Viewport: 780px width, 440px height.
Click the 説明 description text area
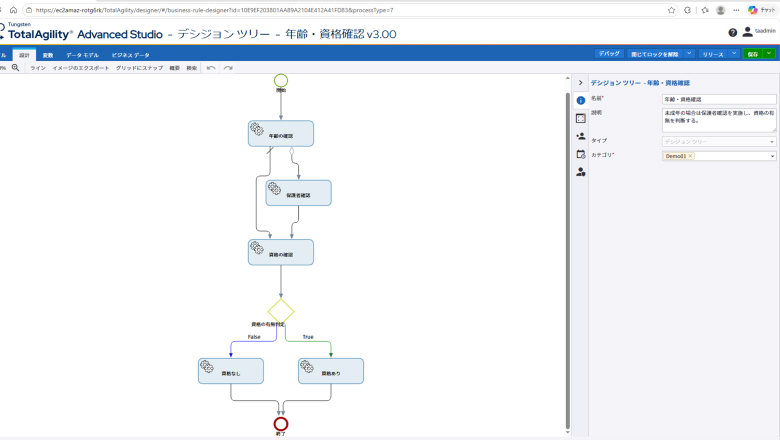tap(719, 120)
